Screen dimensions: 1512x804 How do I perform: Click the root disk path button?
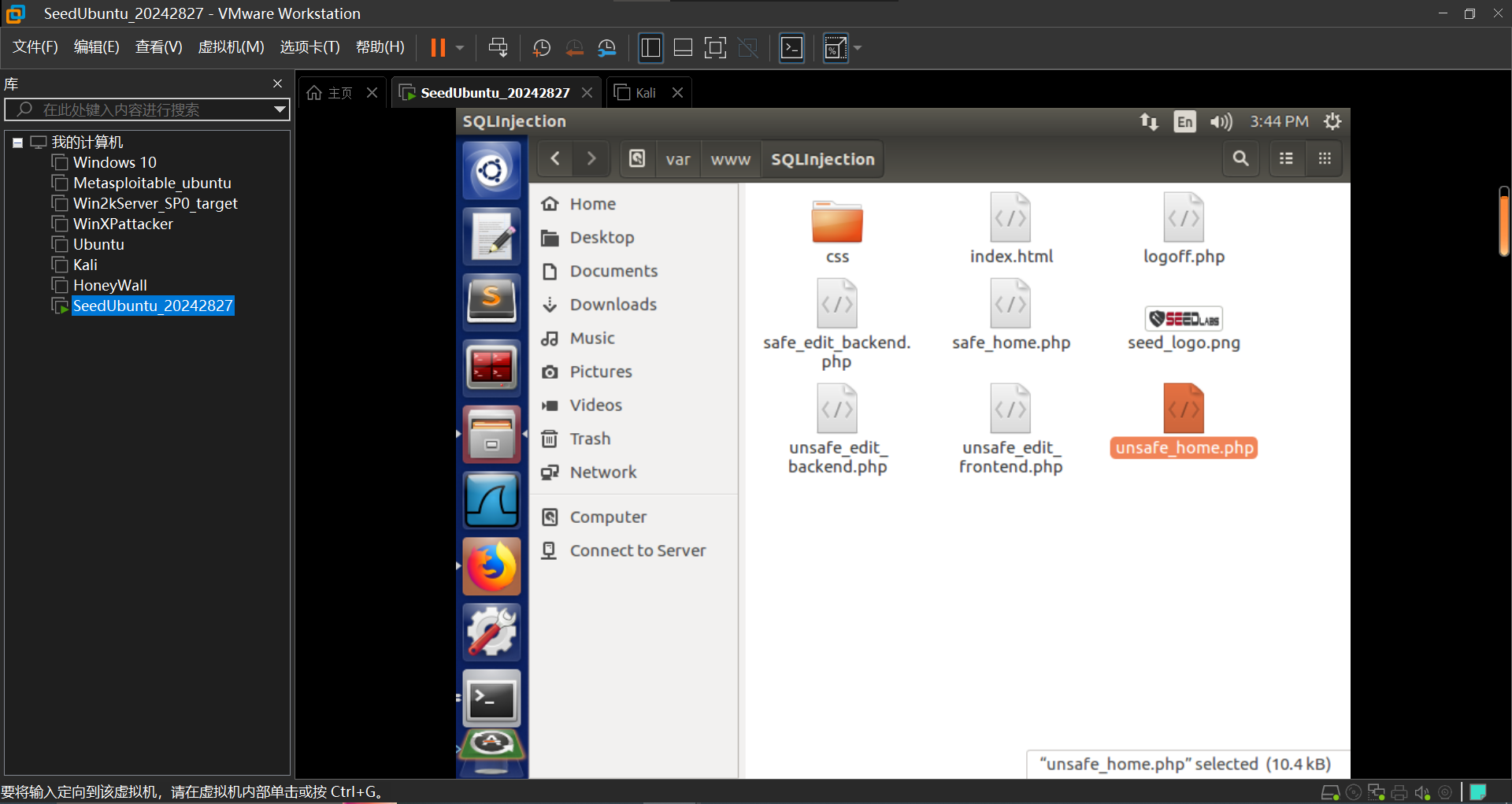point(637,159)
